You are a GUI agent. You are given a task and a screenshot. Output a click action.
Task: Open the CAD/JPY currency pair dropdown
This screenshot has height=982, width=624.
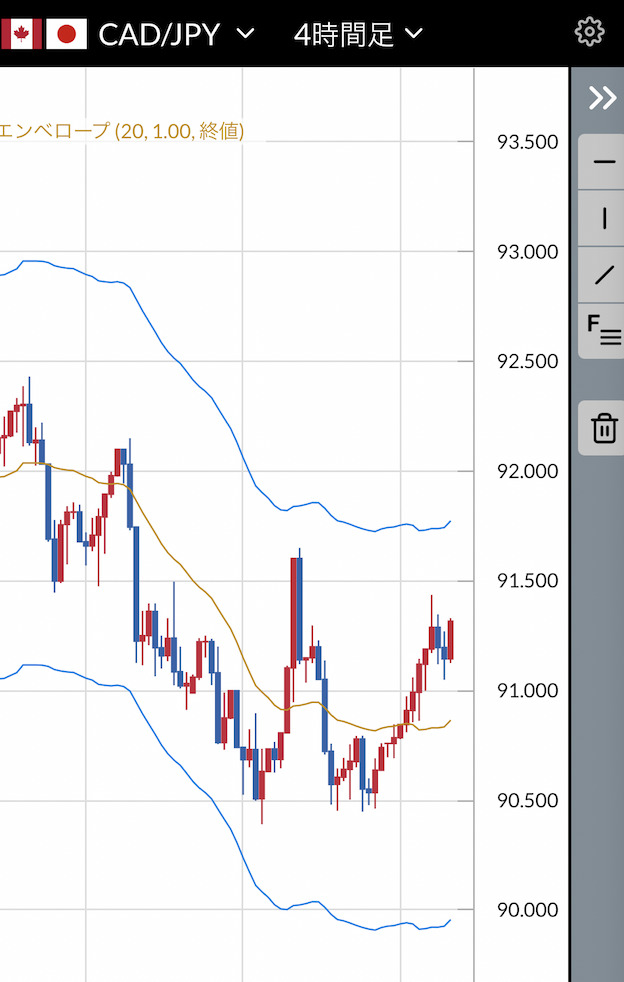(176, 34)
